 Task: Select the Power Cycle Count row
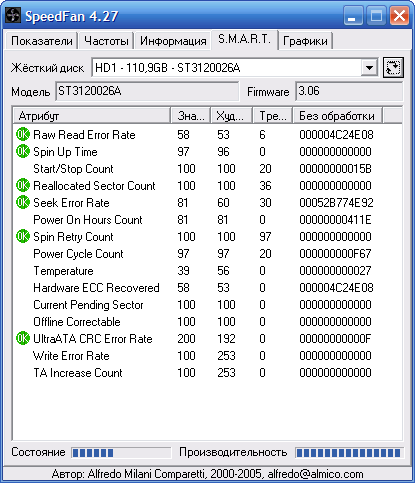click(x=207, y=254)
